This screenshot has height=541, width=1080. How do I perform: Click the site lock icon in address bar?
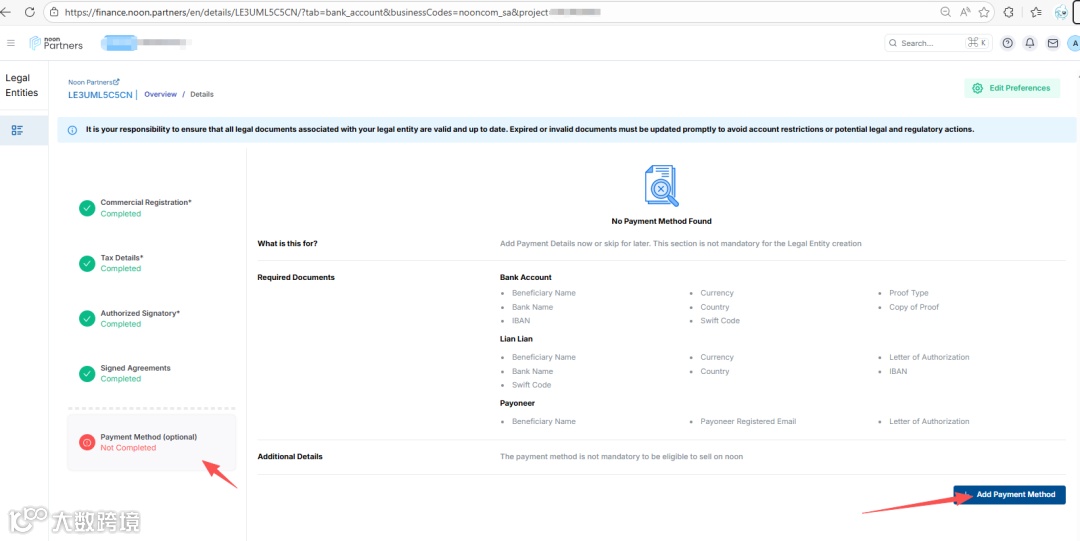54,12
